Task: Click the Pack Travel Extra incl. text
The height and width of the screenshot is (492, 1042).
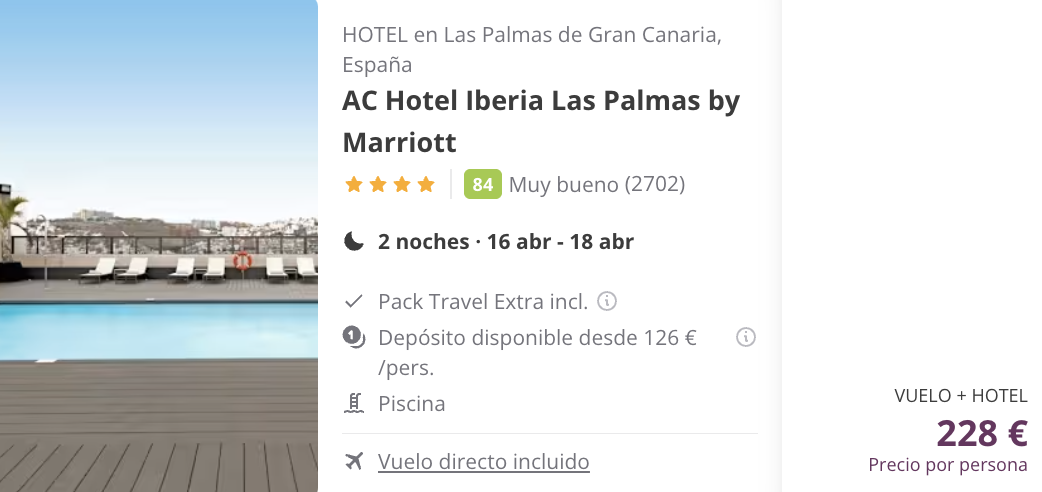Action: 483,302
